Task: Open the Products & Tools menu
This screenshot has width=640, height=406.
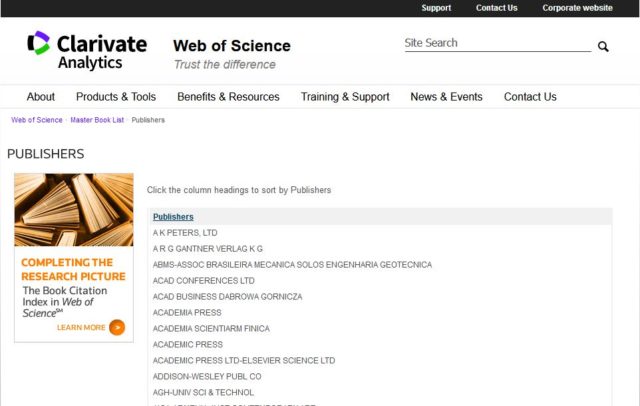Action: pyautogui.click(x=116, y=97)
